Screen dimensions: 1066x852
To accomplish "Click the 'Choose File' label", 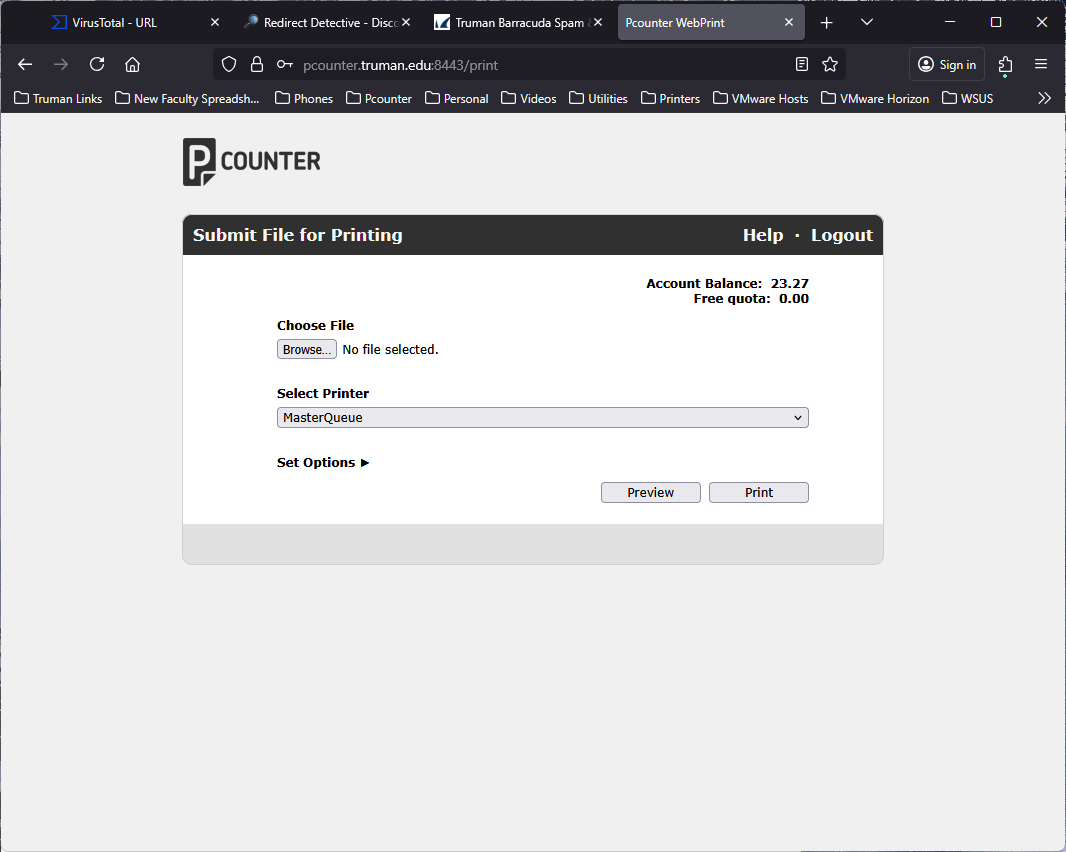I will tap(315, 326).
